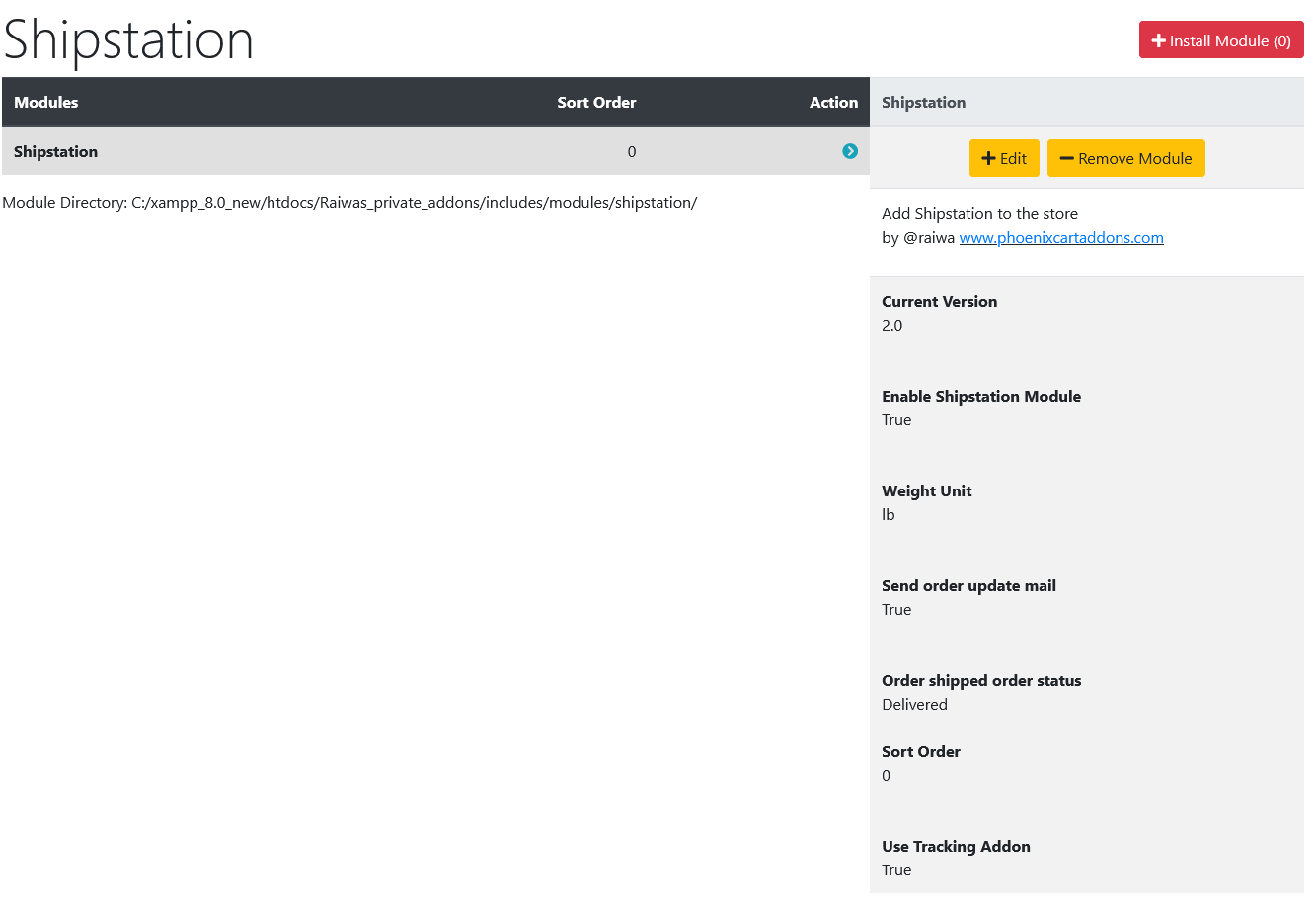Open the www.phoenixcartaddons.com link

click(1061, 237)
